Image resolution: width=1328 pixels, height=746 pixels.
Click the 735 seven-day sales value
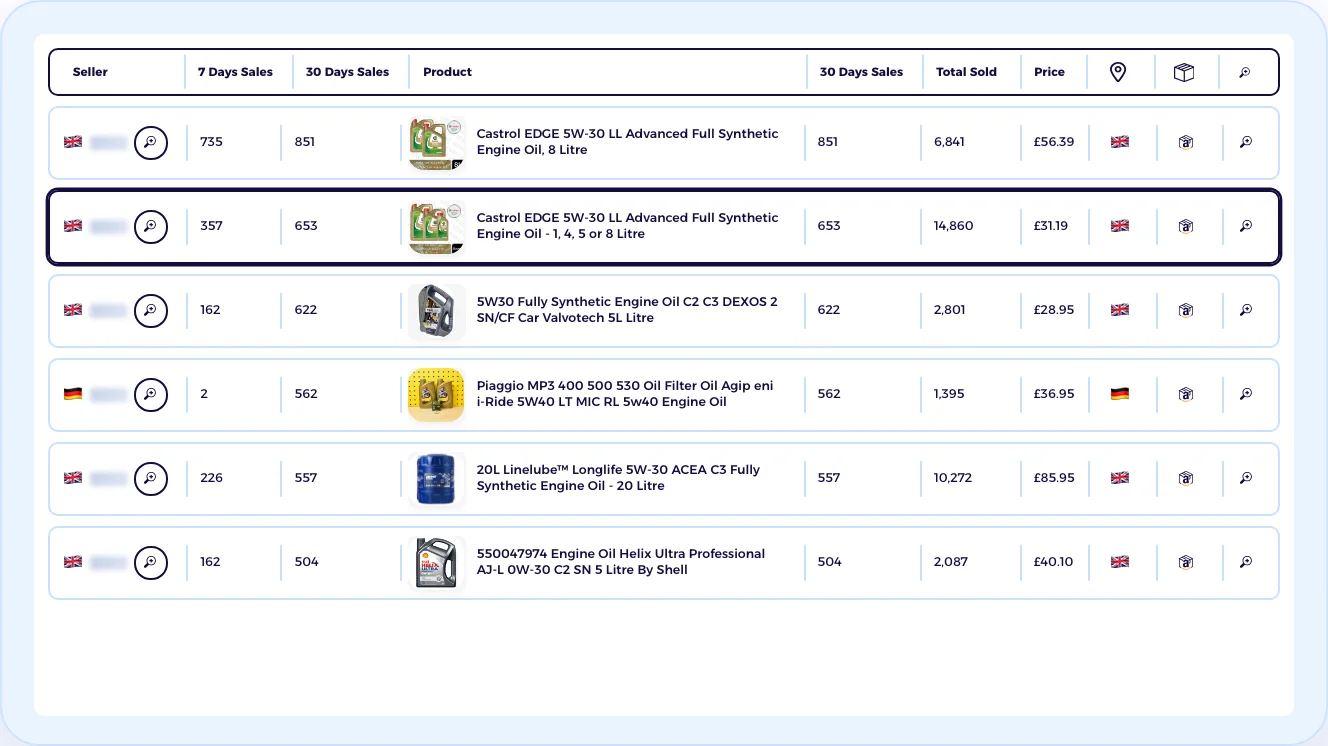click(x=211, y=142)
